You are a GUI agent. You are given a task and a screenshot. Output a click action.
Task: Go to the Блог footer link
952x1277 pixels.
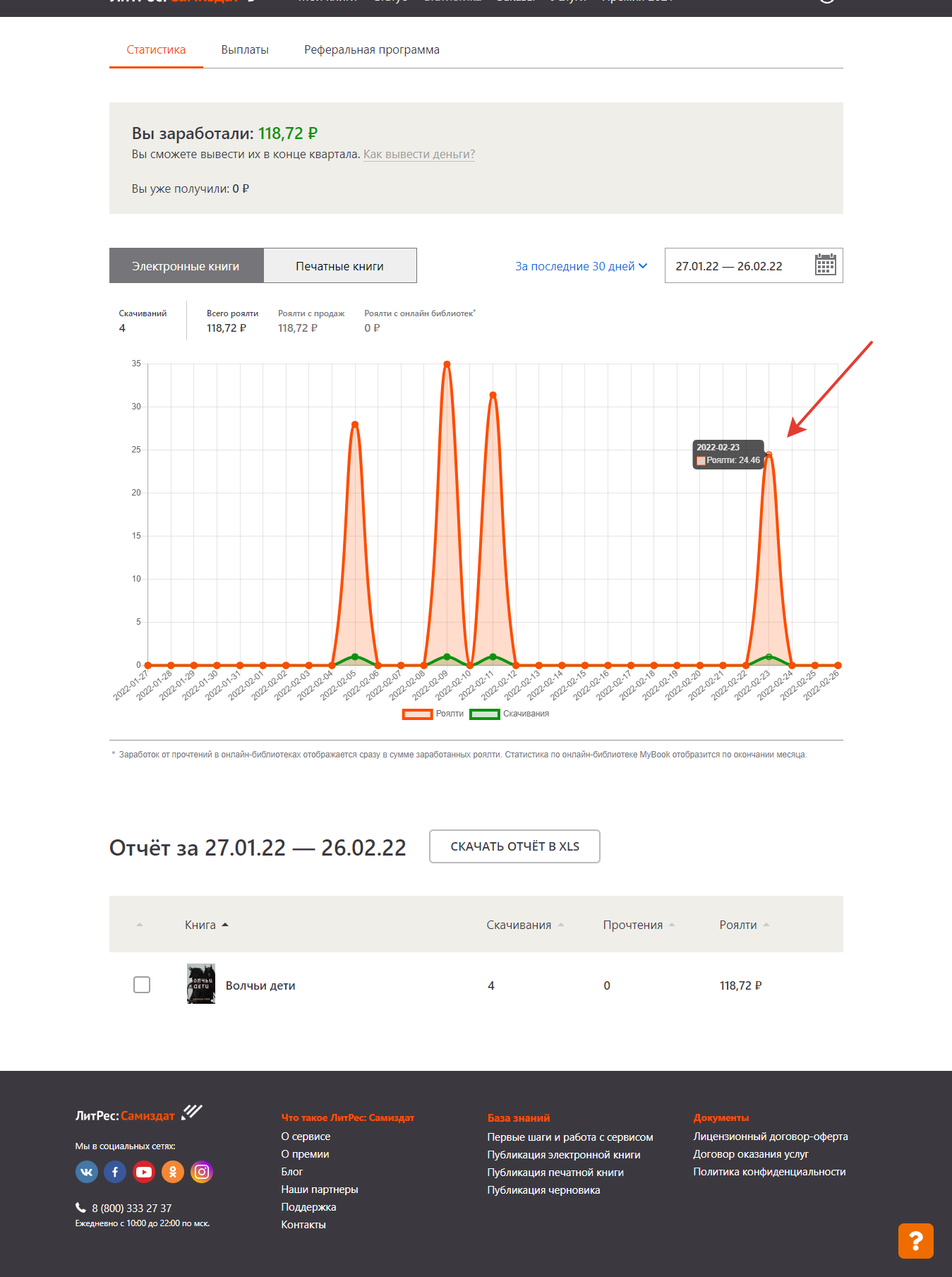[292, 1172]
